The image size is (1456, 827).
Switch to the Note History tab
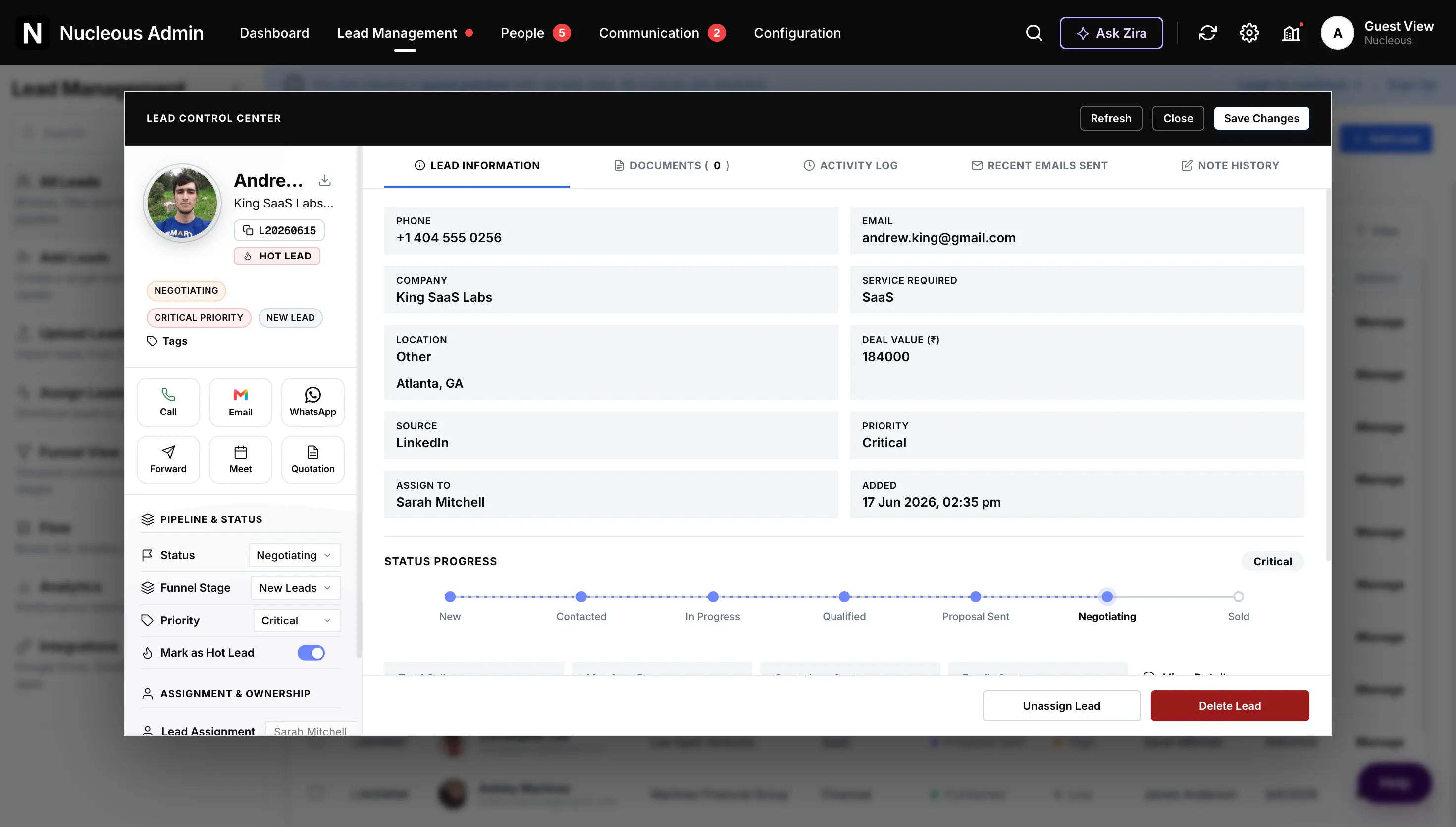point(1230,166)
